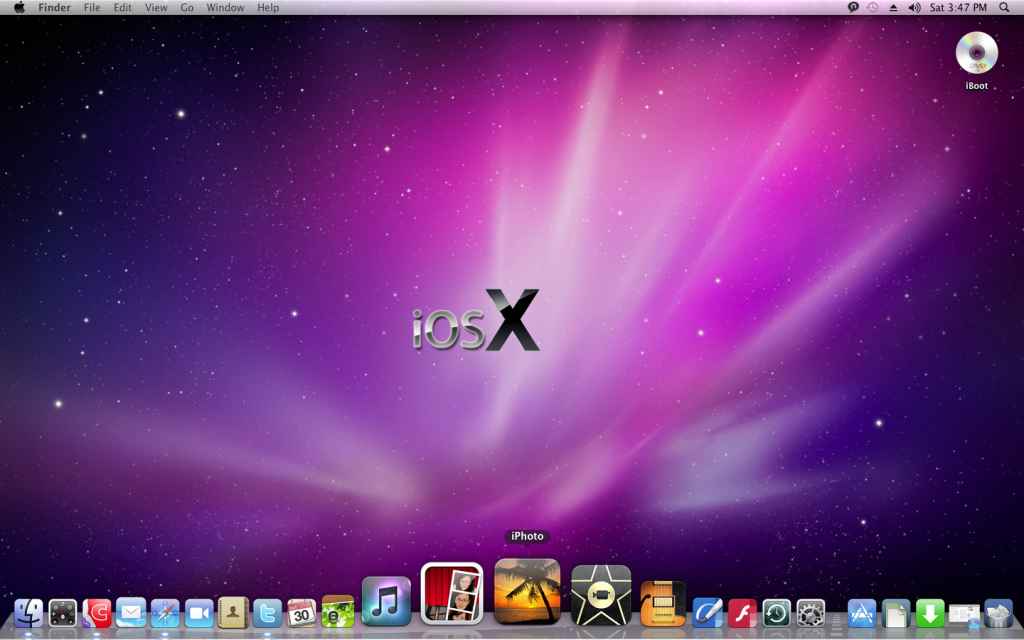The height and width of the screenshot is (640, 1024).
Task: Open the Window menu
Action: [x=225, y=7]
